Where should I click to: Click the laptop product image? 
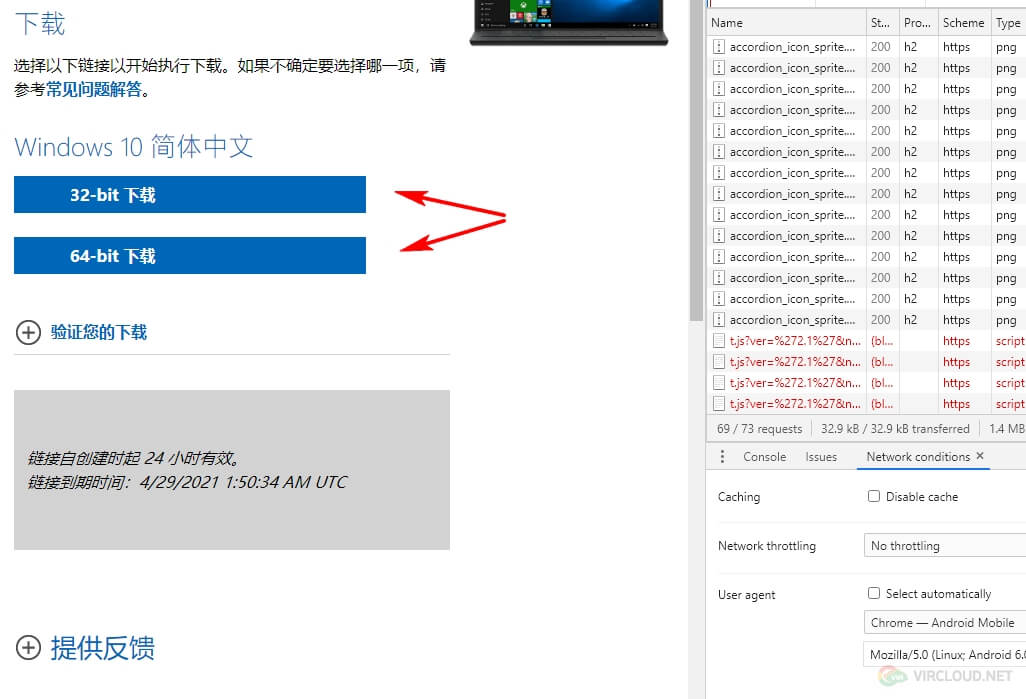(569, 22)
